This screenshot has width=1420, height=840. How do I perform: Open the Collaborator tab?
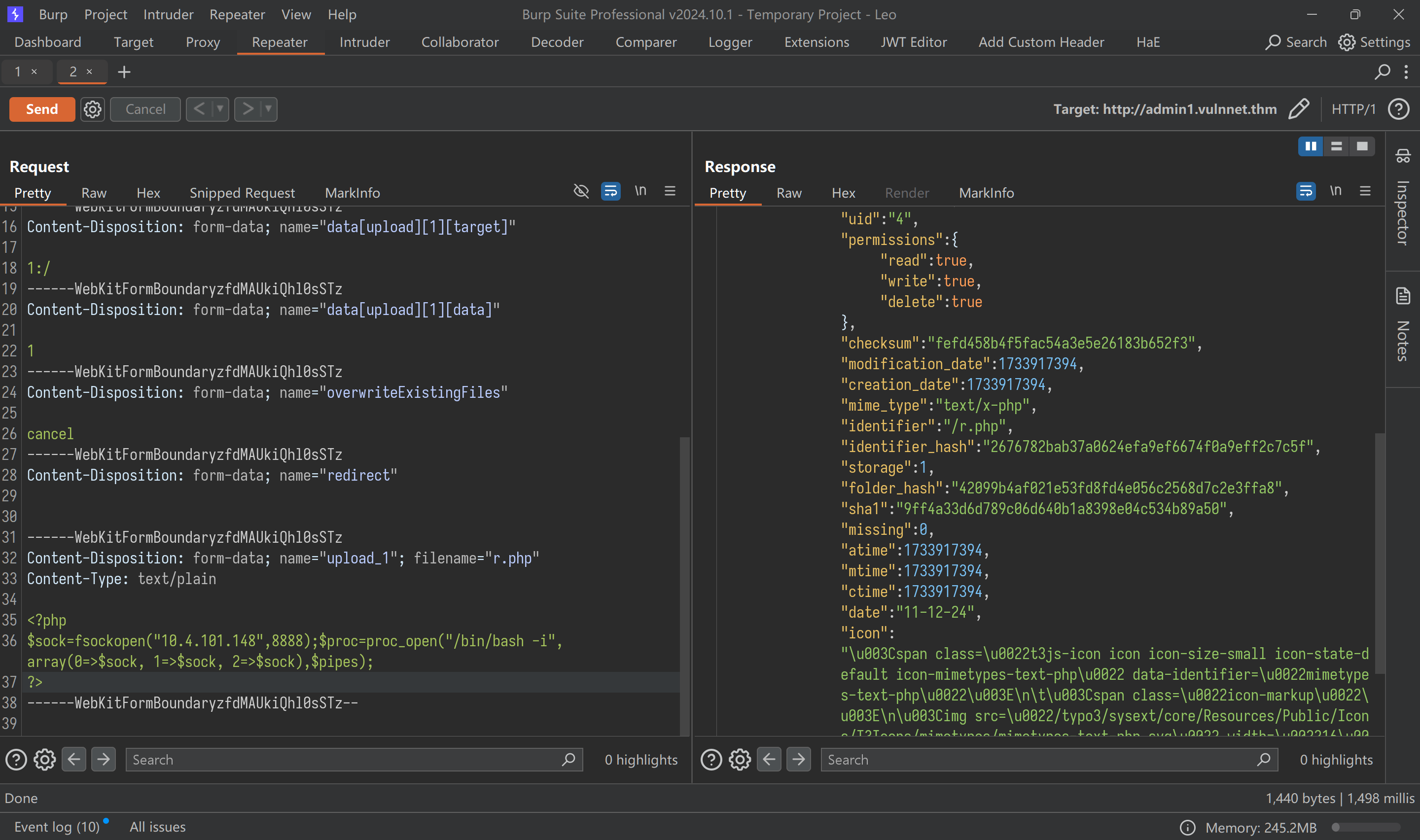coord(460,42)
